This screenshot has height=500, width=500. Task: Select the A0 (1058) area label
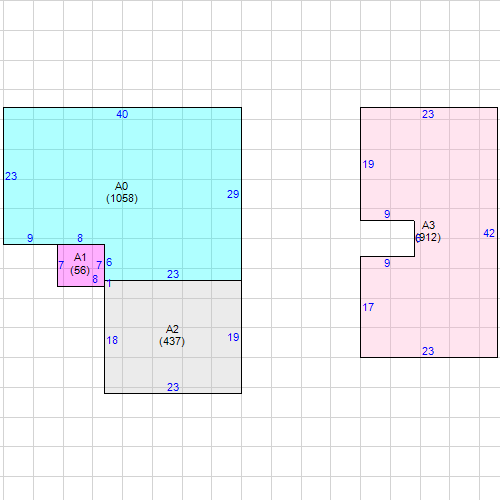point(122,192)
